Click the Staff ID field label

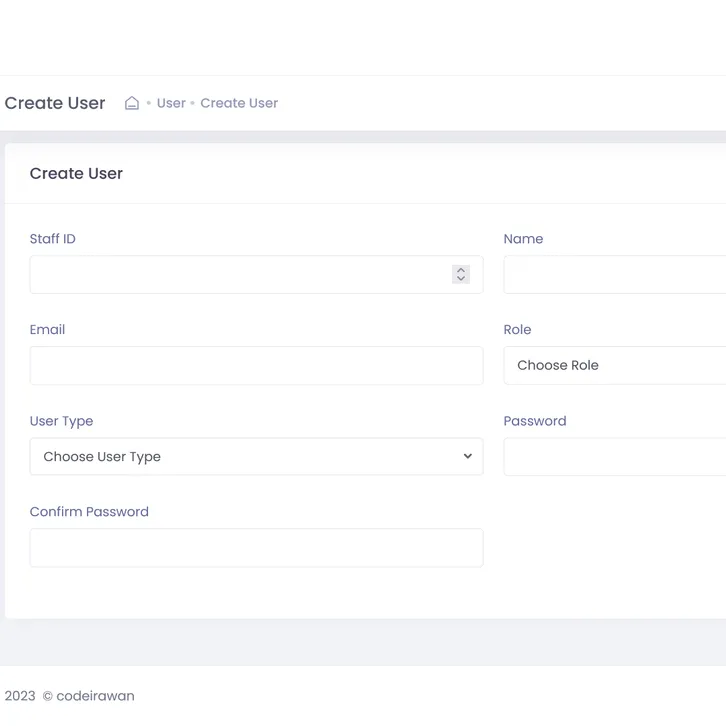53,239
